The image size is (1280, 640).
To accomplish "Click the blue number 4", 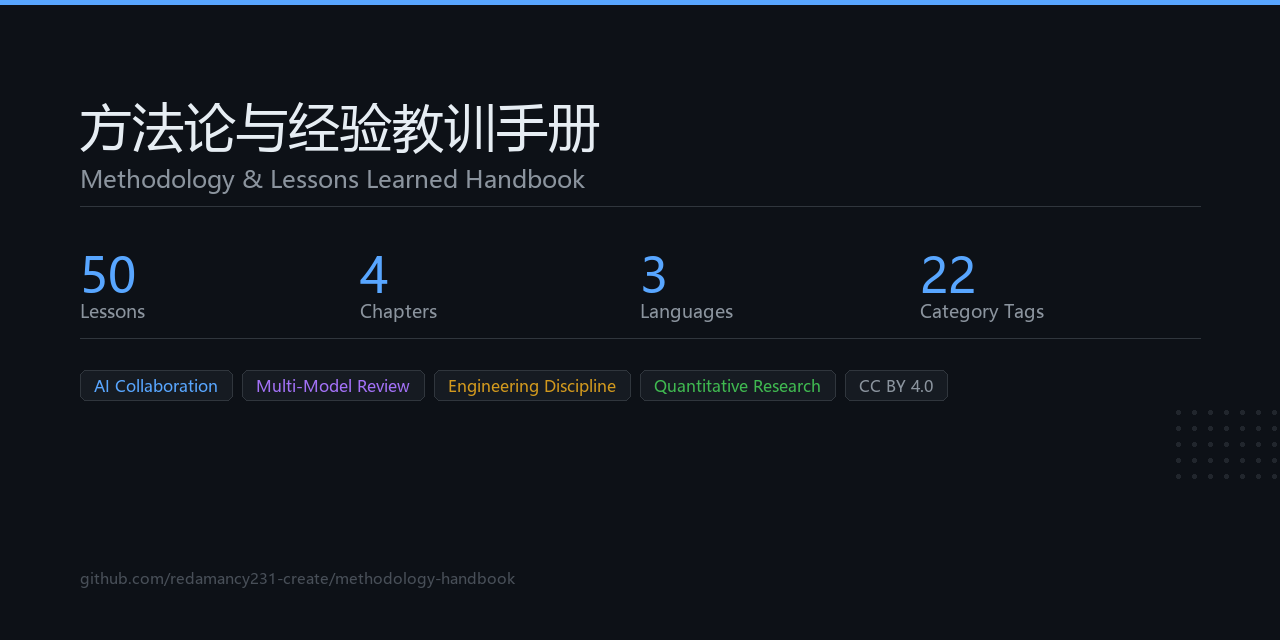I will click(x=374, y=275).
